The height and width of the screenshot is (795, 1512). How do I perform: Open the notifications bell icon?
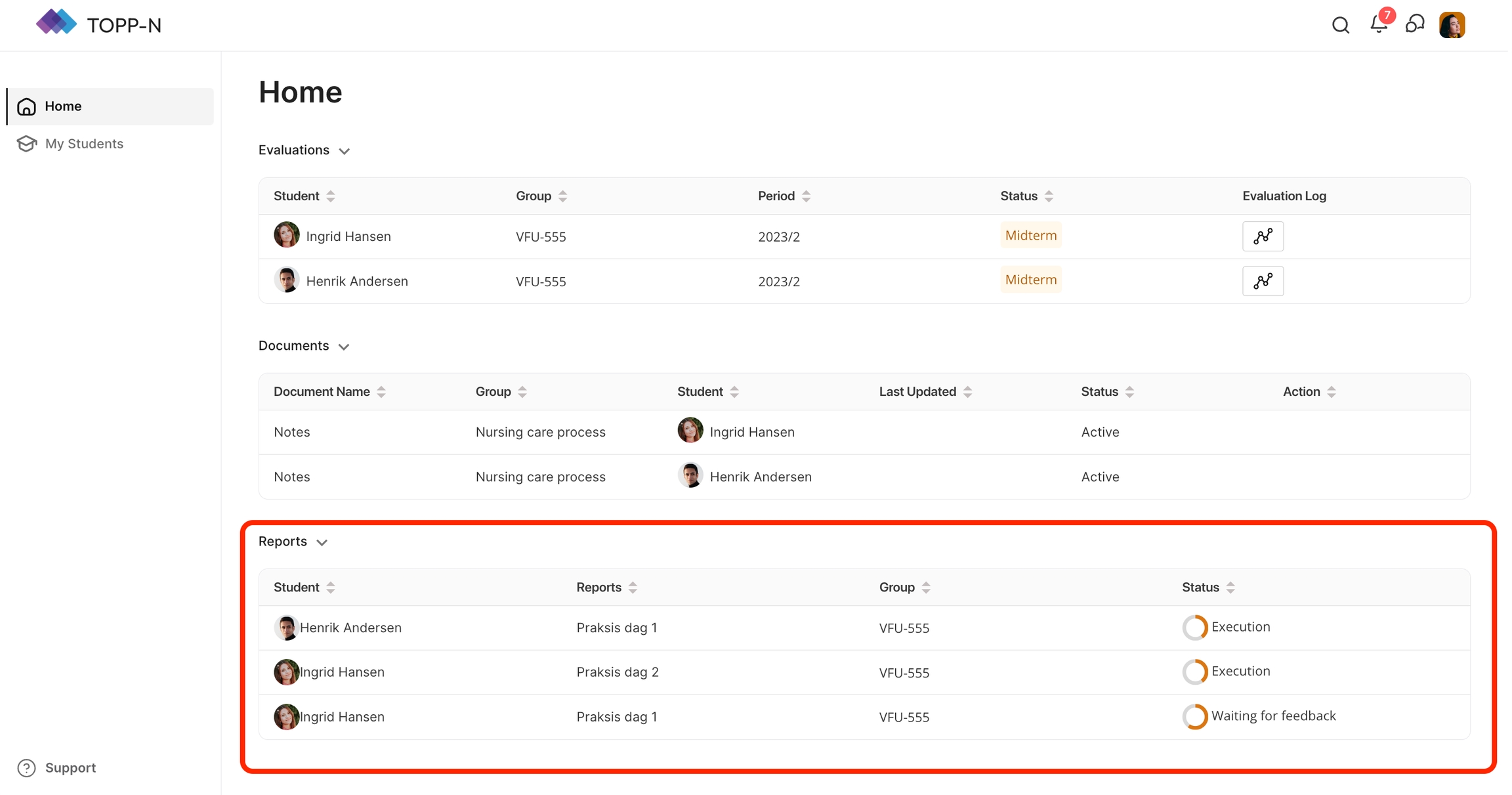[1378, 24]
